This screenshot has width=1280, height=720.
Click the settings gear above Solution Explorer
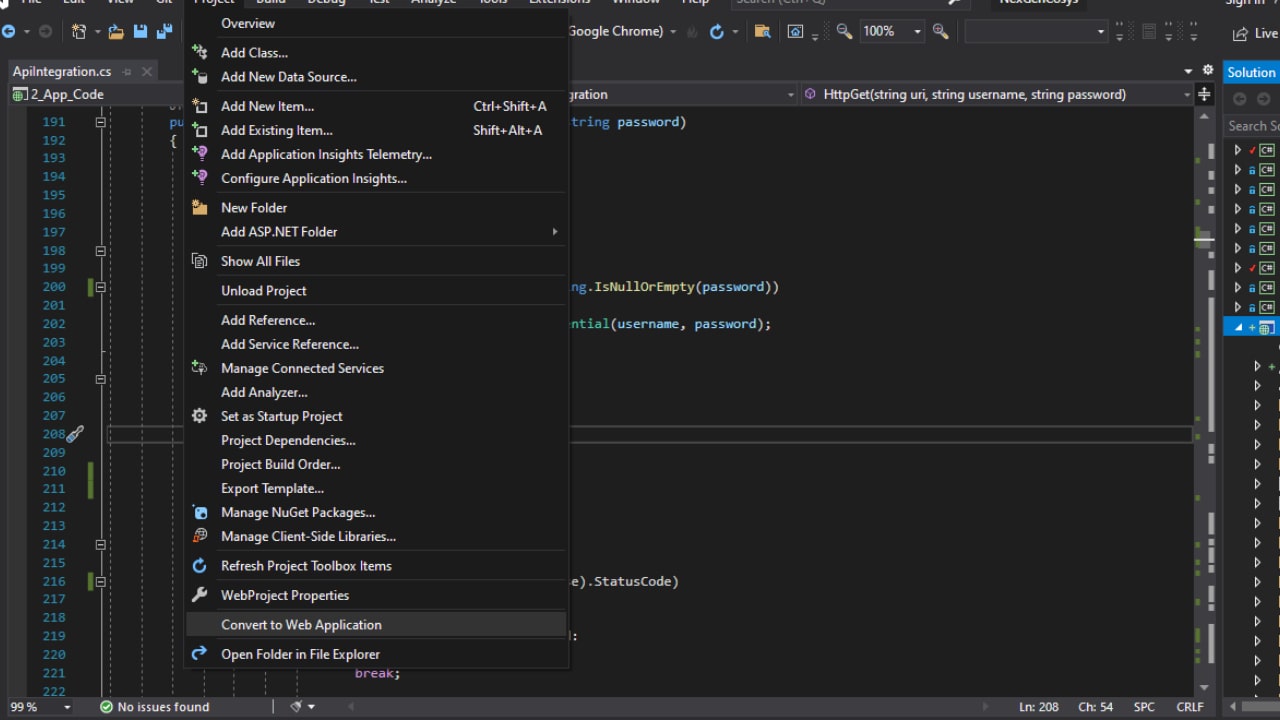point(1208,71)
